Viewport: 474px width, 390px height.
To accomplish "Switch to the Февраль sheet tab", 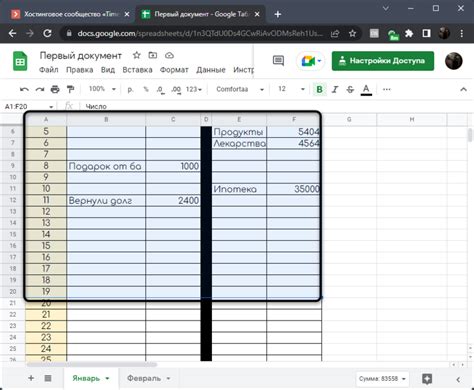I will coord(144,378).
